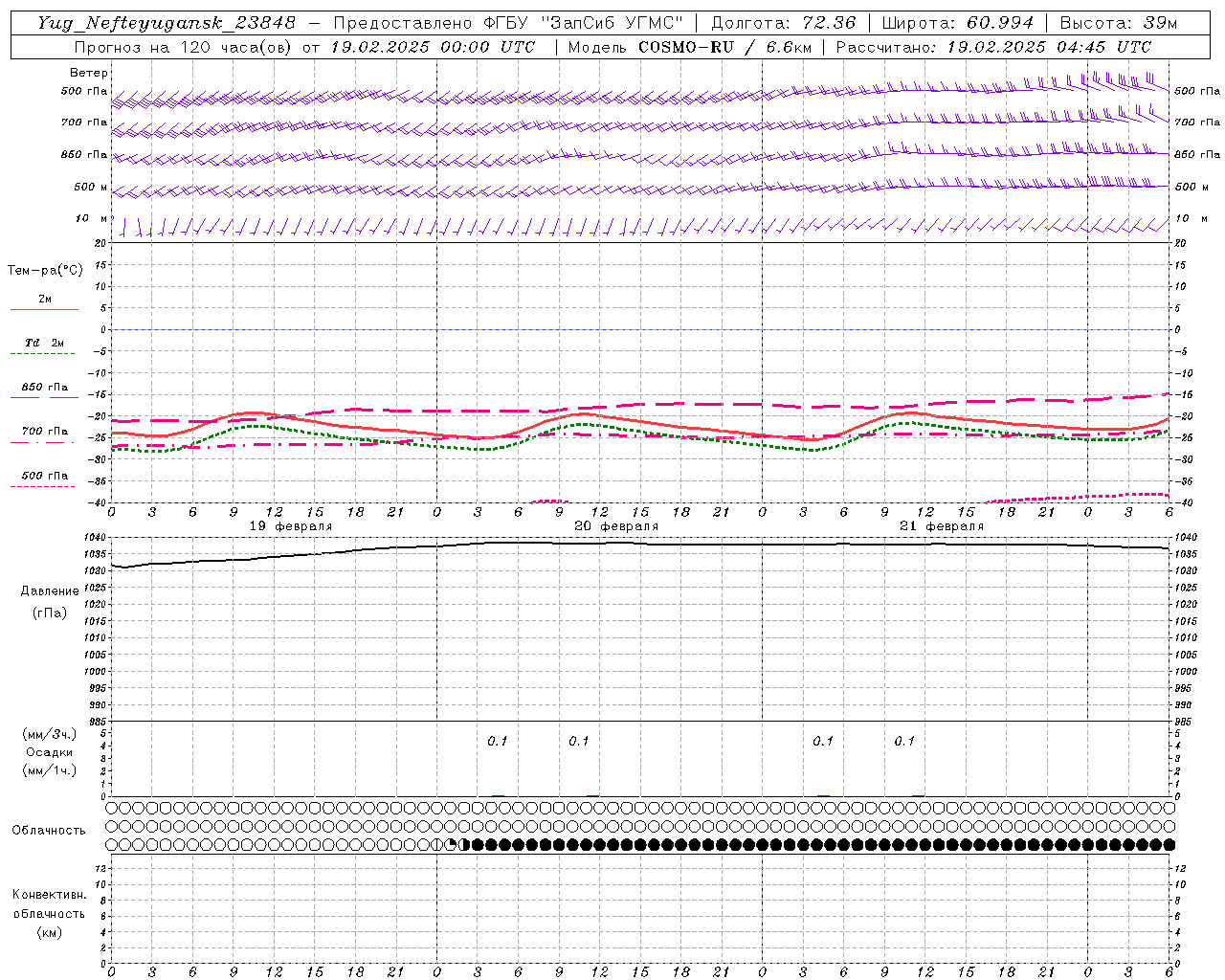Click the Конвективн. облачность (км) label
Viewport: 1225px width, 980px height.
pyautogui.click(x=49, y=913)
